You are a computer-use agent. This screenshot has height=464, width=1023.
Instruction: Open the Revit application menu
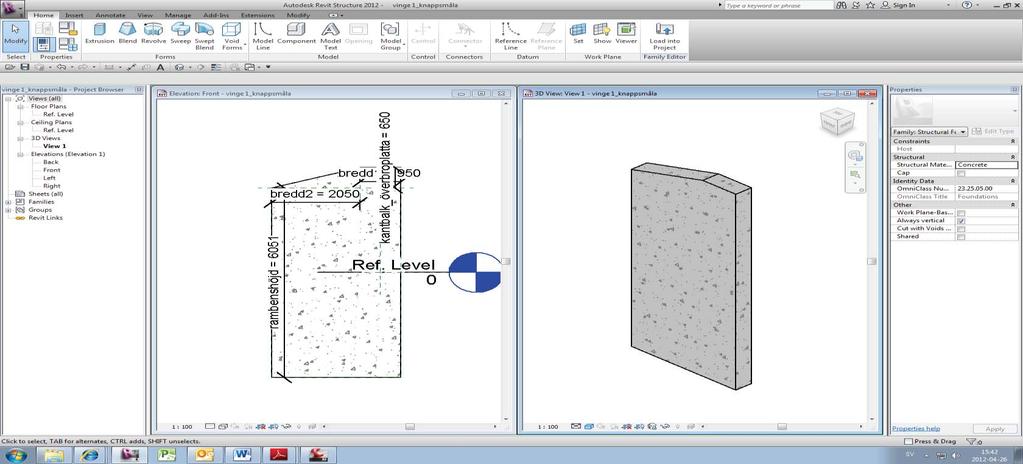[x=10, y=7]
